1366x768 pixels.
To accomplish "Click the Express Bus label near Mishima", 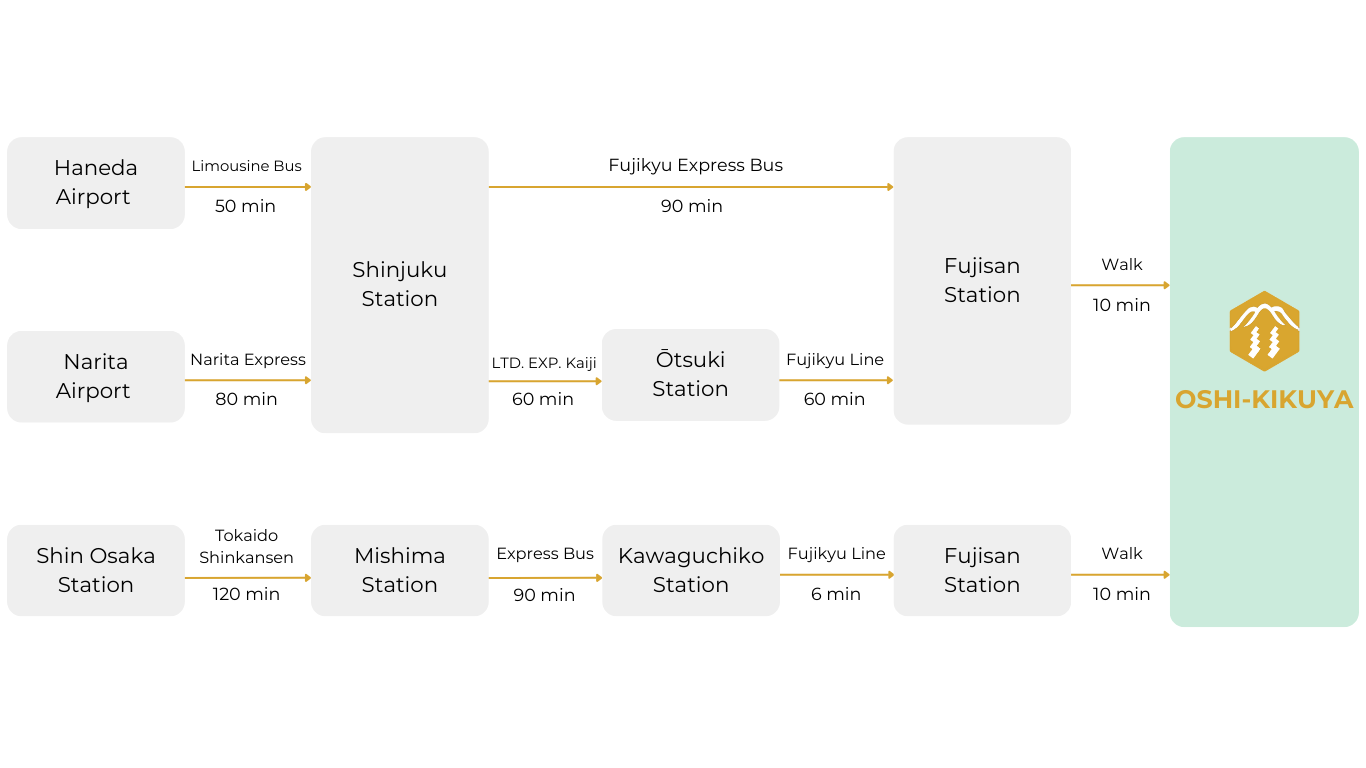I will pos(545,553).
